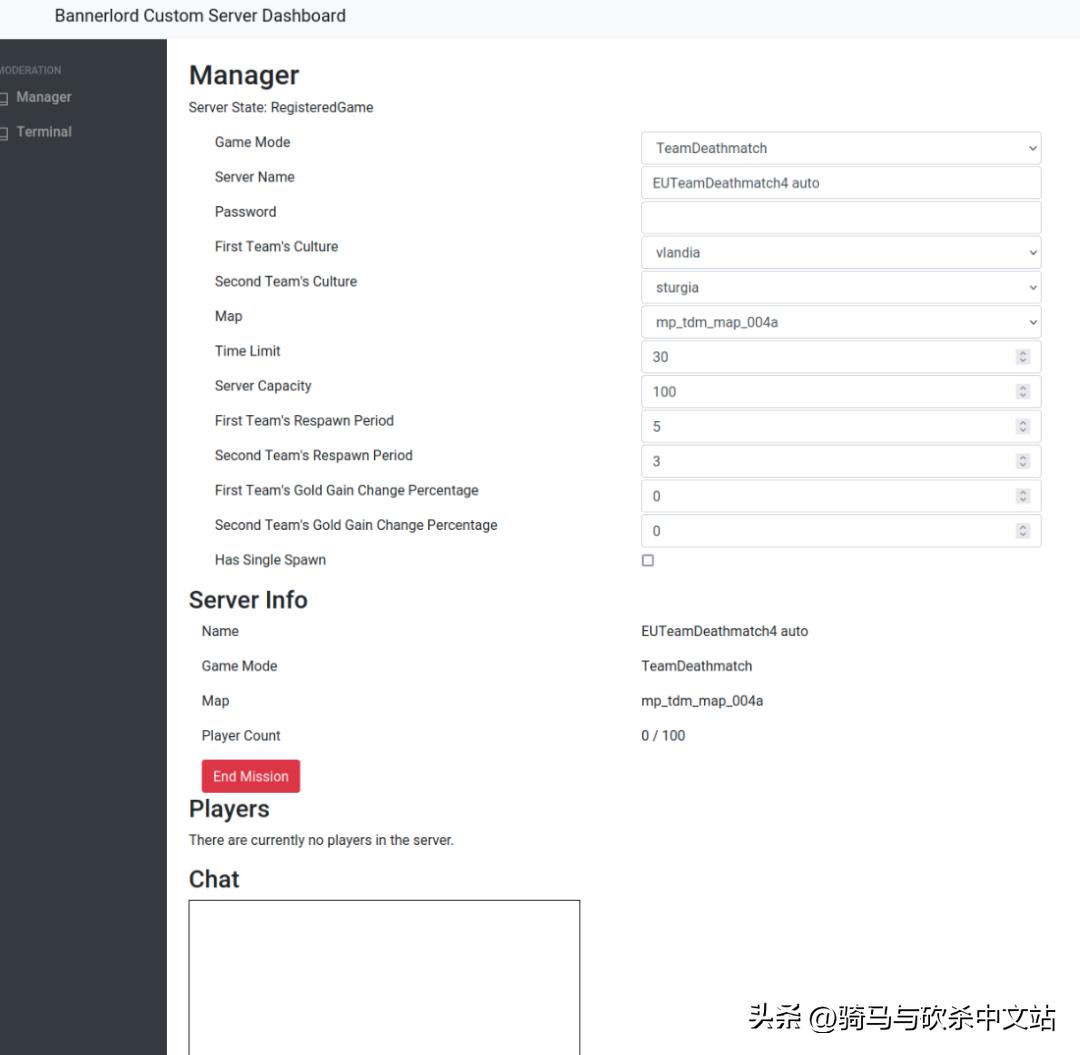Adjust Second Team's Respawn Period spinner
Screen dimensions: 1080x1055
[1023, 461]
